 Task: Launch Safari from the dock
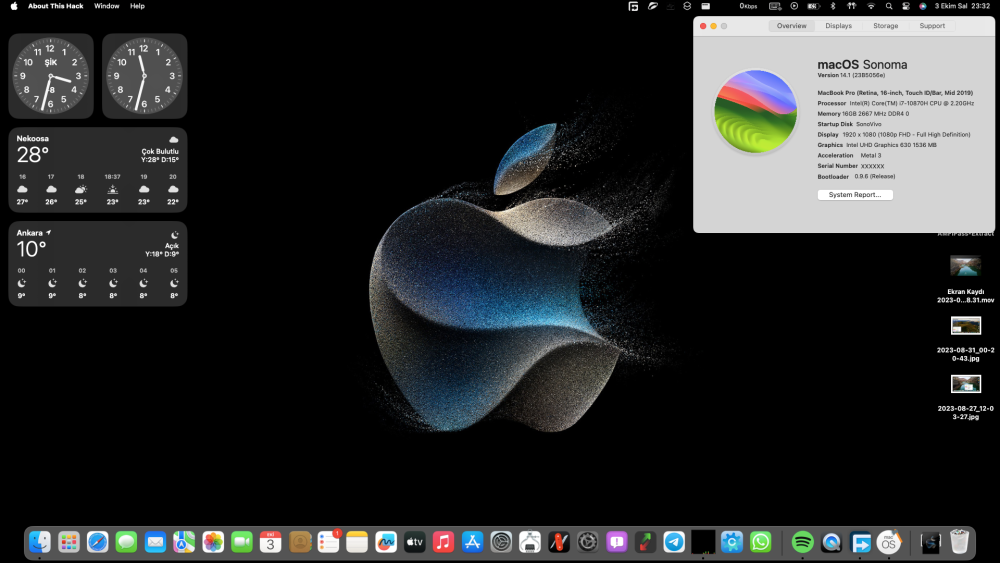(x=98, y=542)
